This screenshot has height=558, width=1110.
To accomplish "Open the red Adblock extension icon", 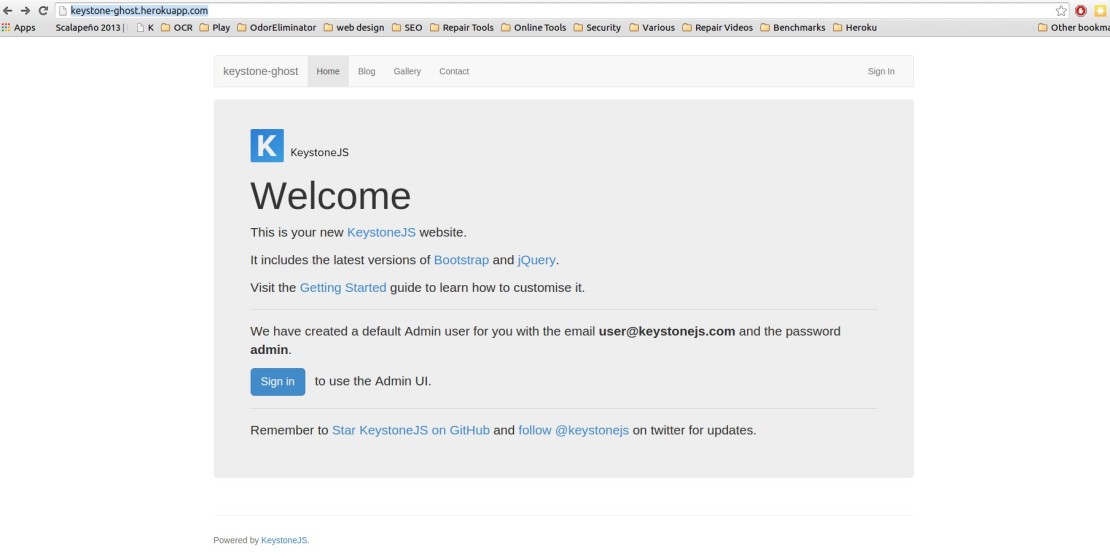I will (1081, 11).
